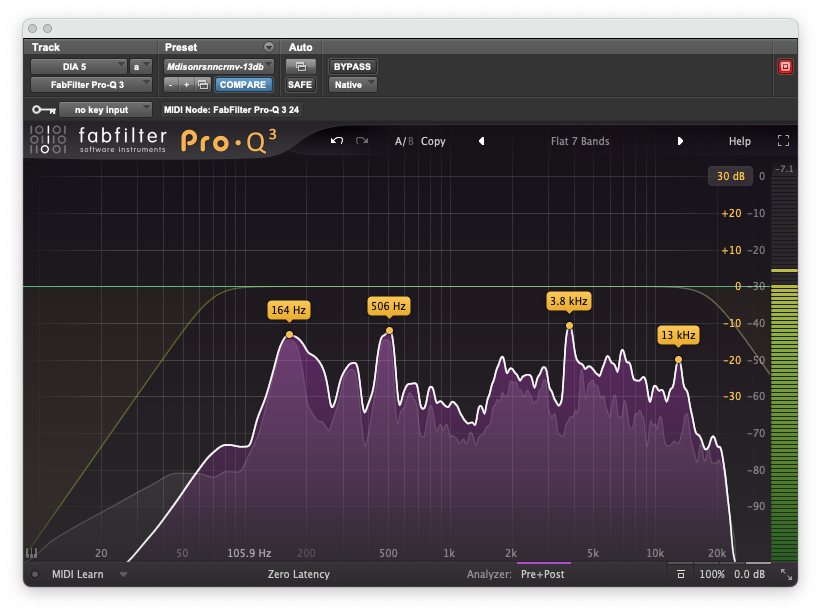Click MIDI Learn

click(x=77, y=574)
